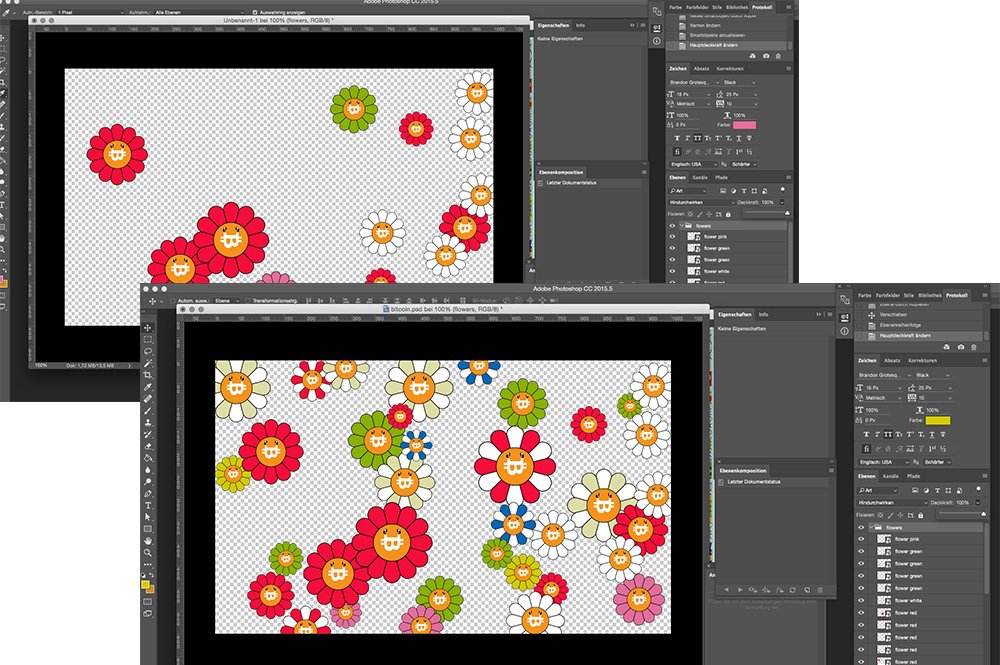Screen dimensions: 1000x665
Task: Toggle 'Transformationsstrg.' checkbox in front options bar
Action: [248, 301]
